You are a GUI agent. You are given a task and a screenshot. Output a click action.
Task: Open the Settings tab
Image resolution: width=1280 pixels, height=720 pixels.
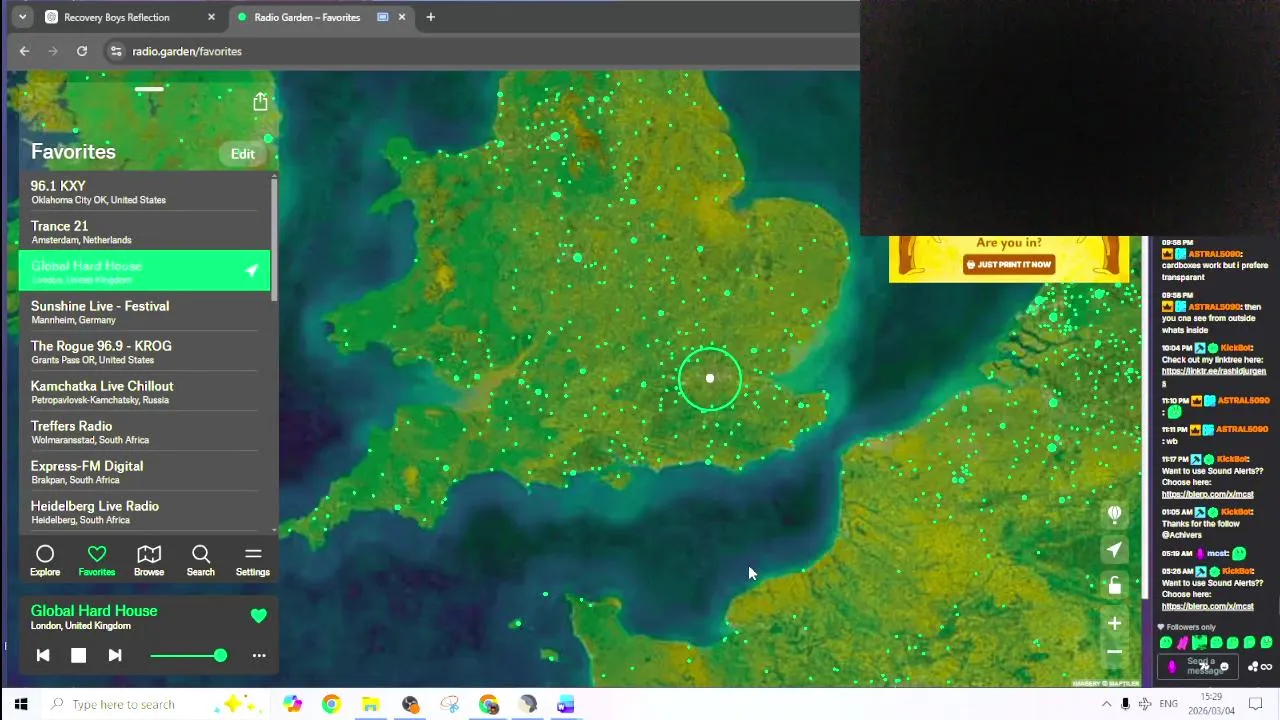pos(253,560)
